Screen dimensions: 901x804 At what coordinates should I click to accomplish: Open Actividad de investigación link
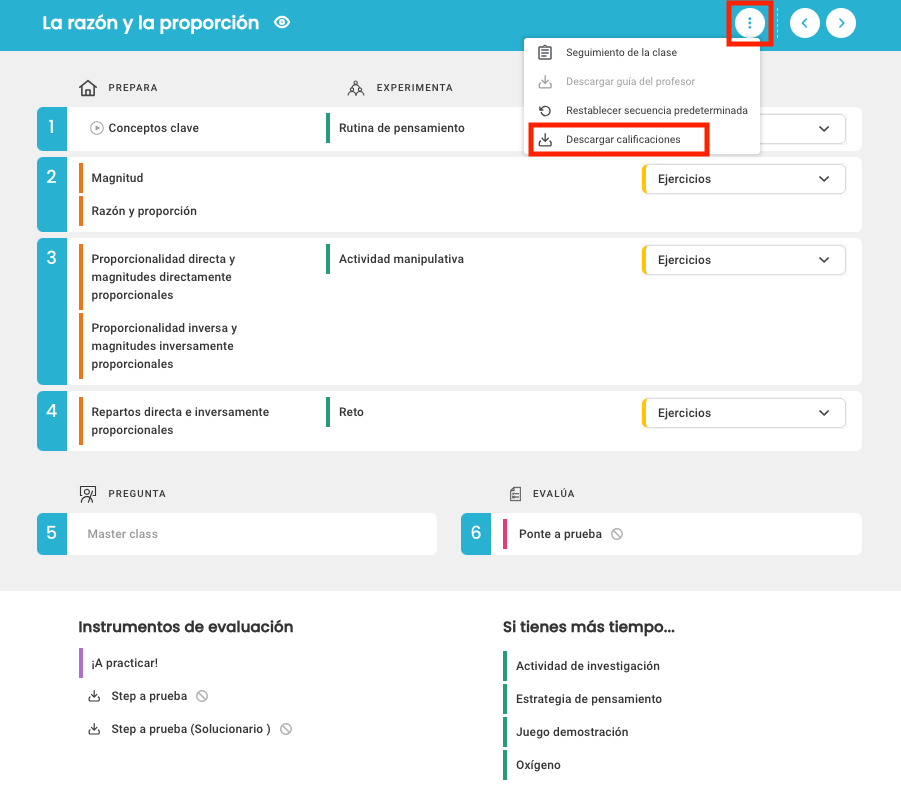588,665
